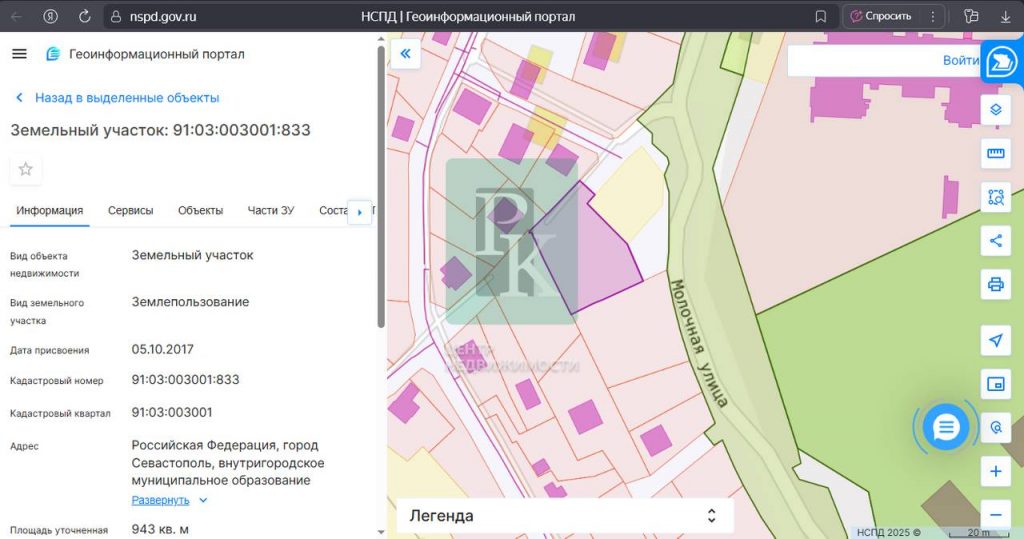Print the map using printer icon
Screen dimensions: 1024x539
pos(995,284)
